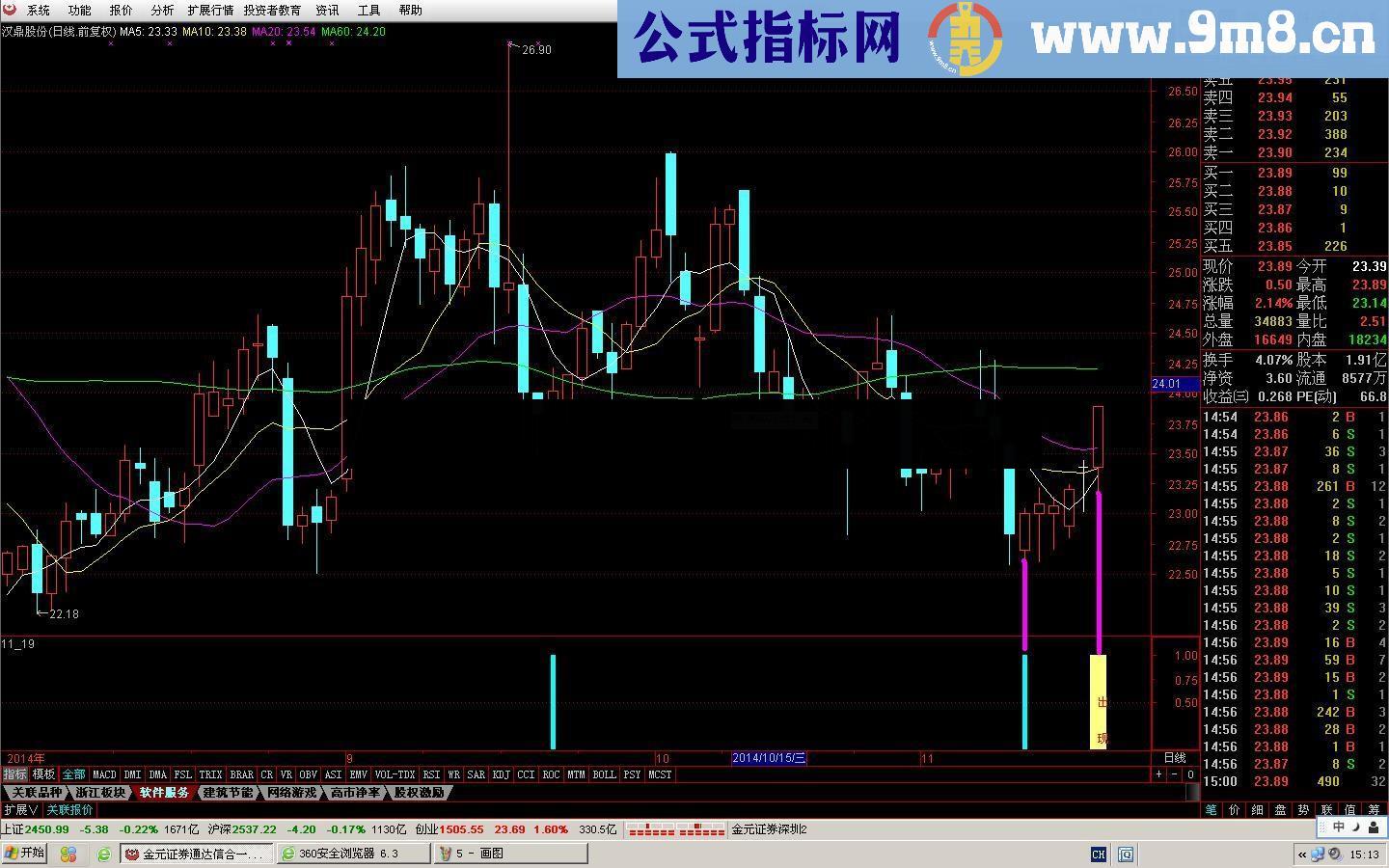
Task: Click « to expand hidden system tray icons
Action: tap(1302, 854)
